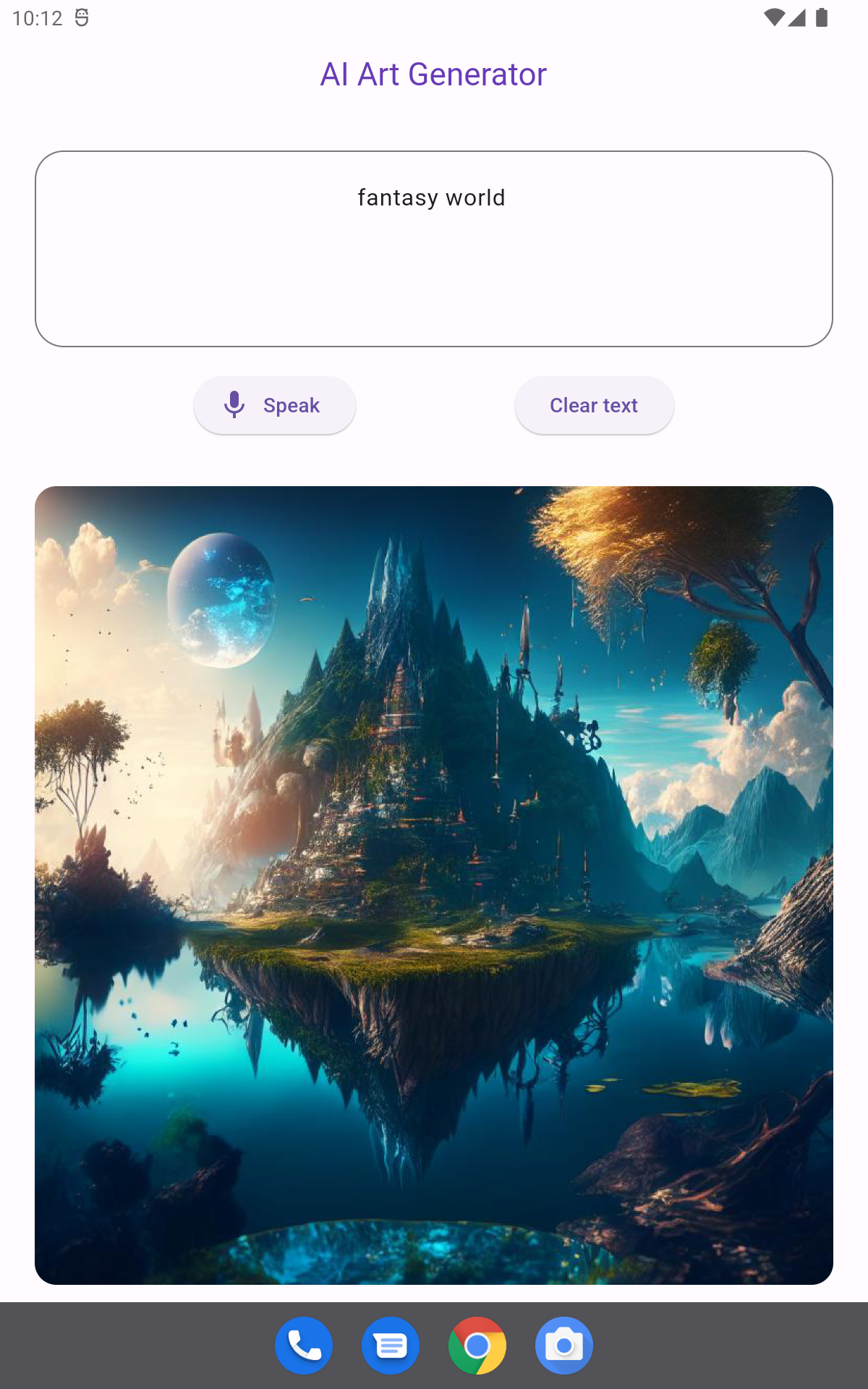Open the Messages app from the dock
868x1389 pixels.
tap(391, 1346)
